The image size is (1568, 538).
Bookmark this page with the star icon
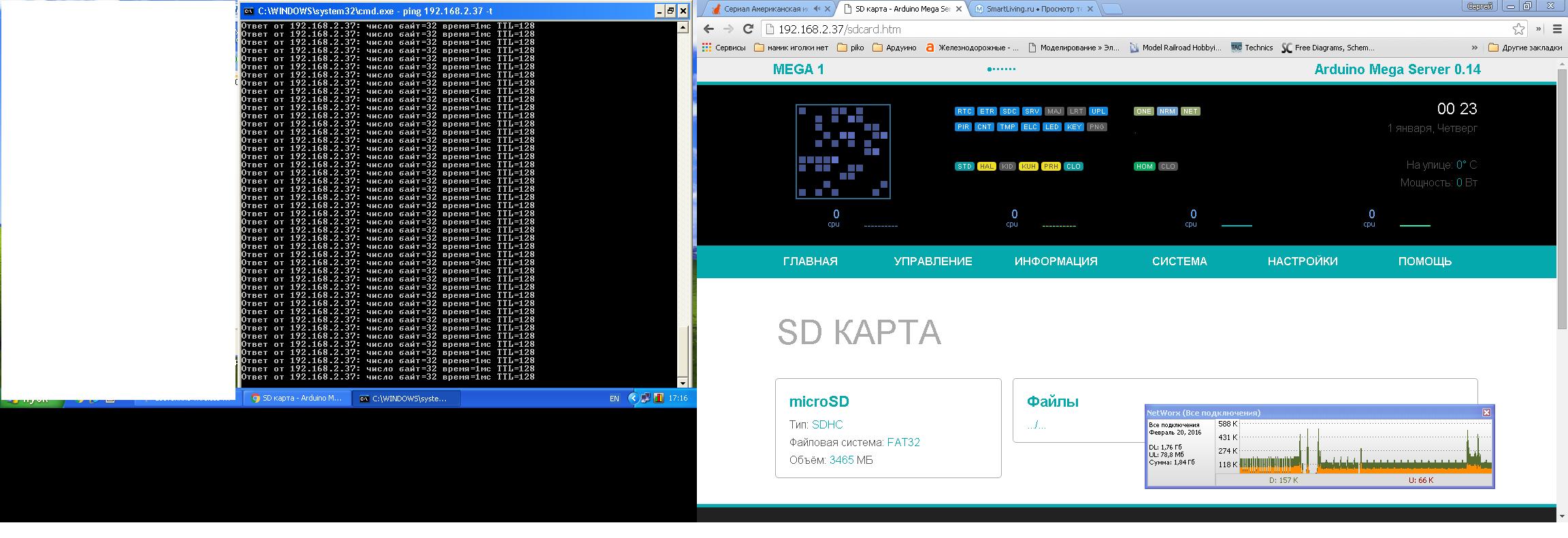tap(1518, 29)
